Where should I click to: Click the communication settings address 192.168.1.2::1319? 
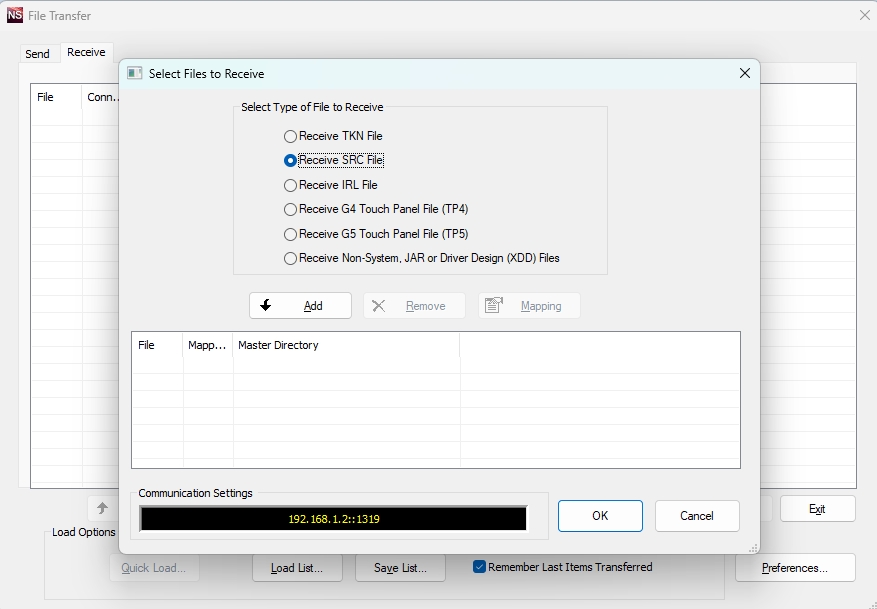point(333,519)
